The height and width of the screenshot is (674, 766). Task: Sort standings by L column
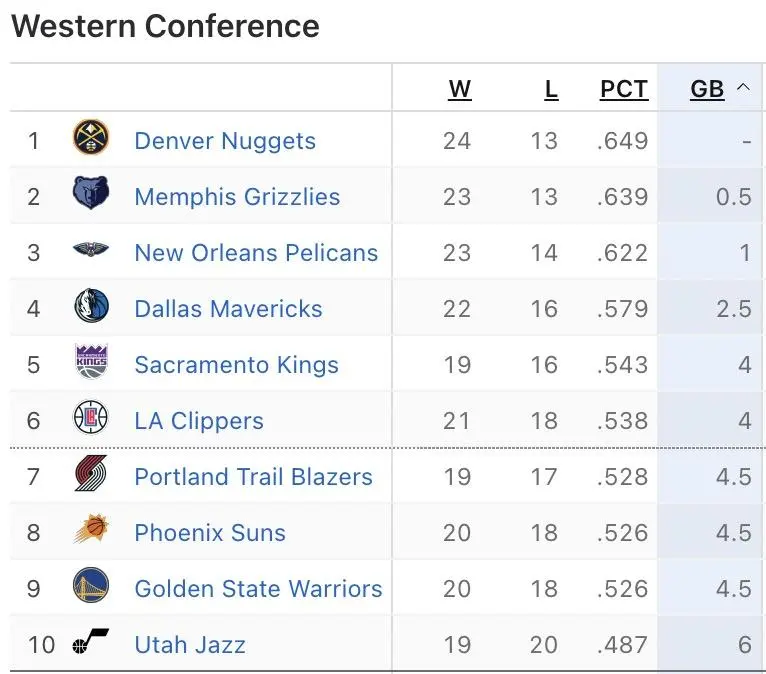click(x=551, y=89)
